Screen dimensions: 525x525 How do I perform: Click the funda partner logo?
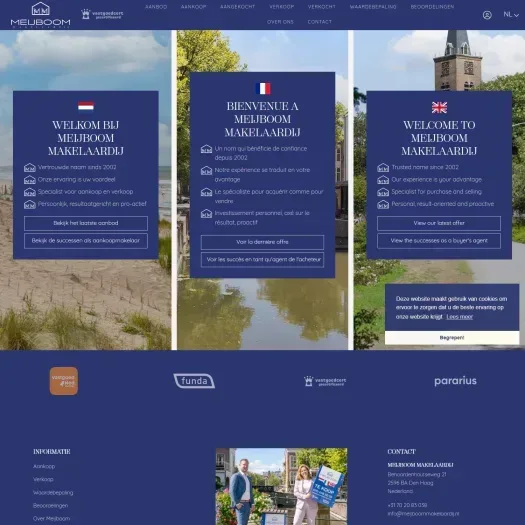pyautogui.click(x=194, y=381)
